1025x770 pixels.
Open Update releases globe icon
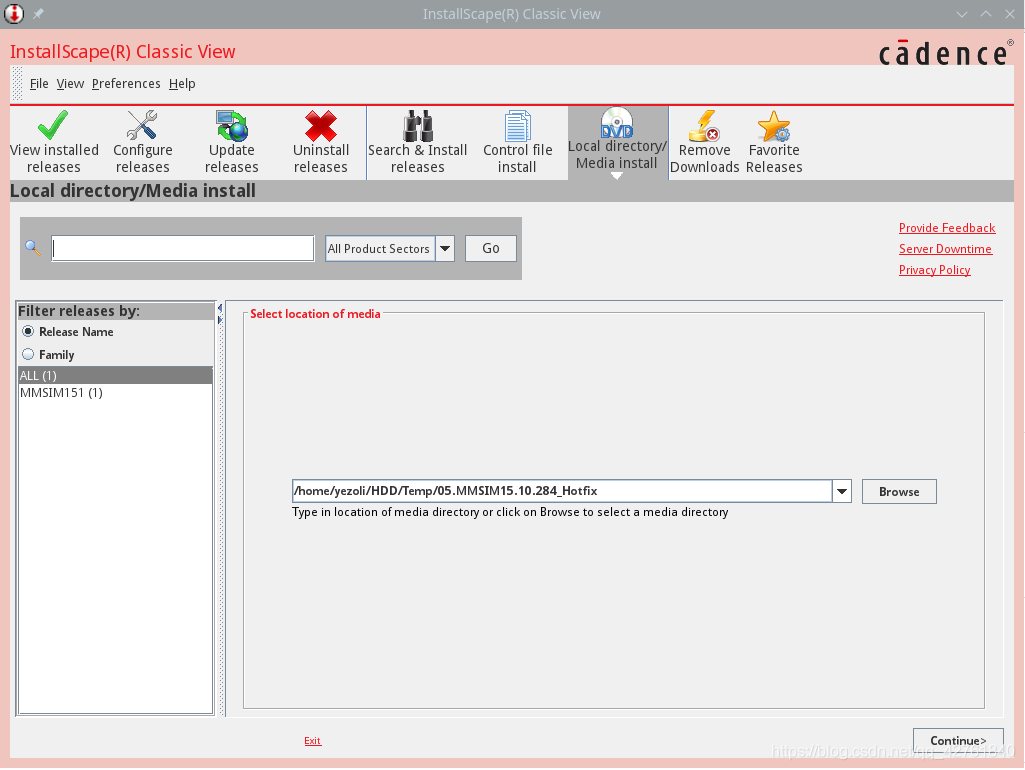coord(231,126)
